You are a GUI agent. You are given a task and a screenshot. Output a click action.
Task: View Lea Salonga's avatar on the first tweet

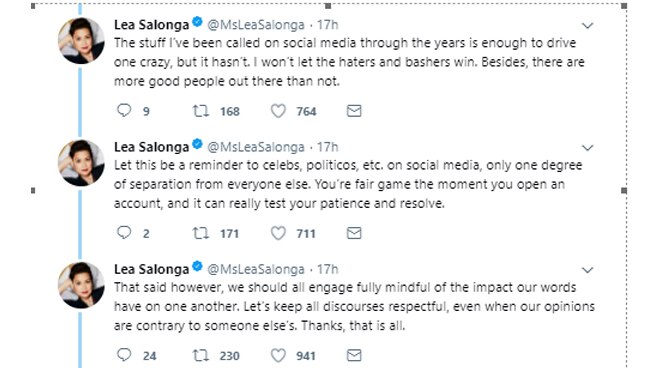coord(81,41)
